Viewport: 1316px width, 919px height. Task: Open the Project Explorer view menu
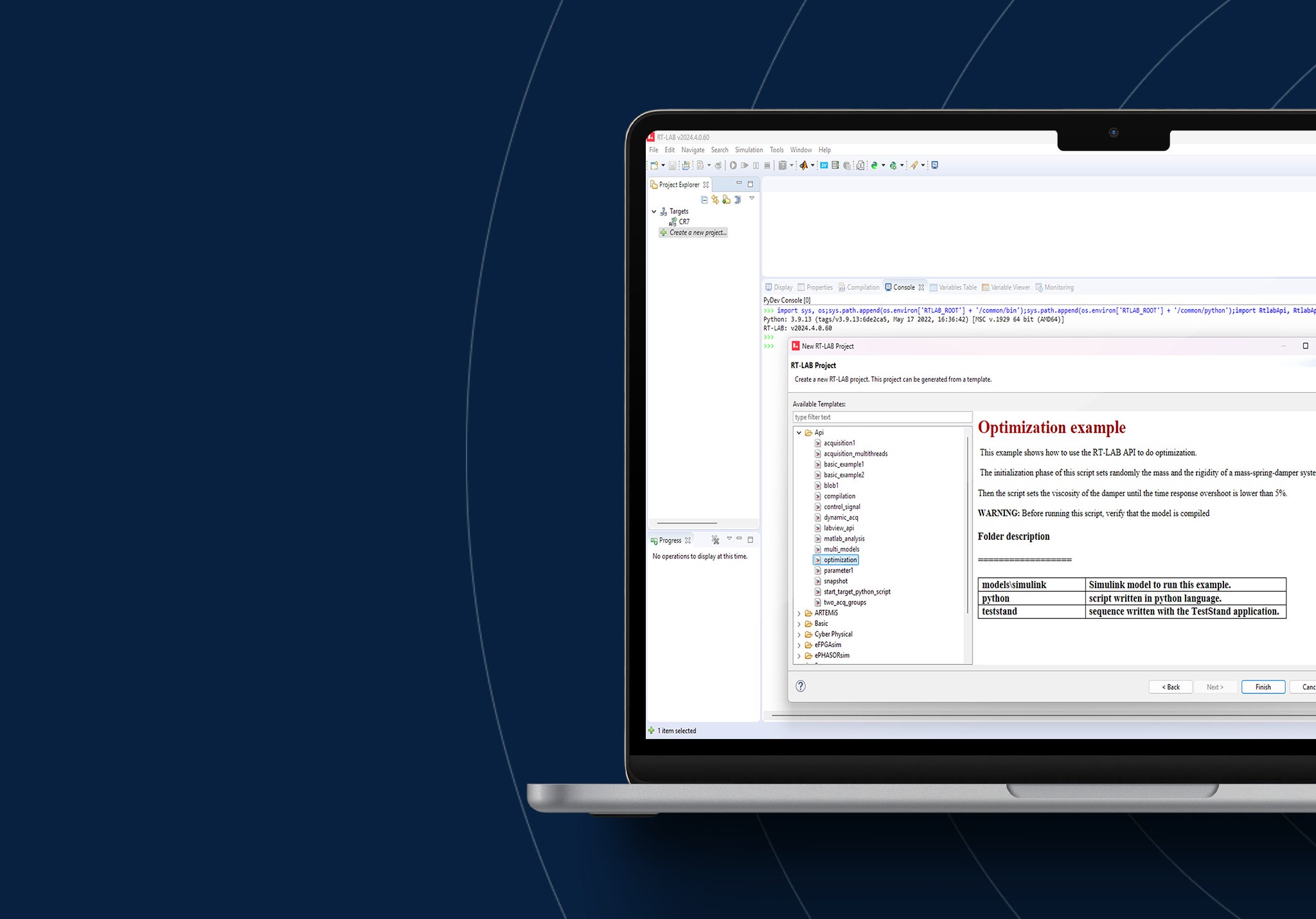click(x=752, y=201)
